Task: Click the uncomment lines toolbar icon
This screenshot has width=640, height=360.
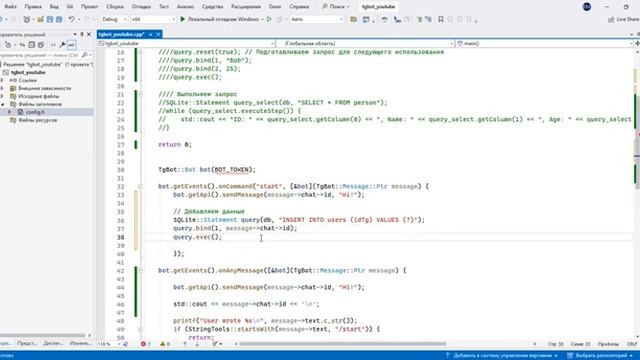Action: (428, 19)
